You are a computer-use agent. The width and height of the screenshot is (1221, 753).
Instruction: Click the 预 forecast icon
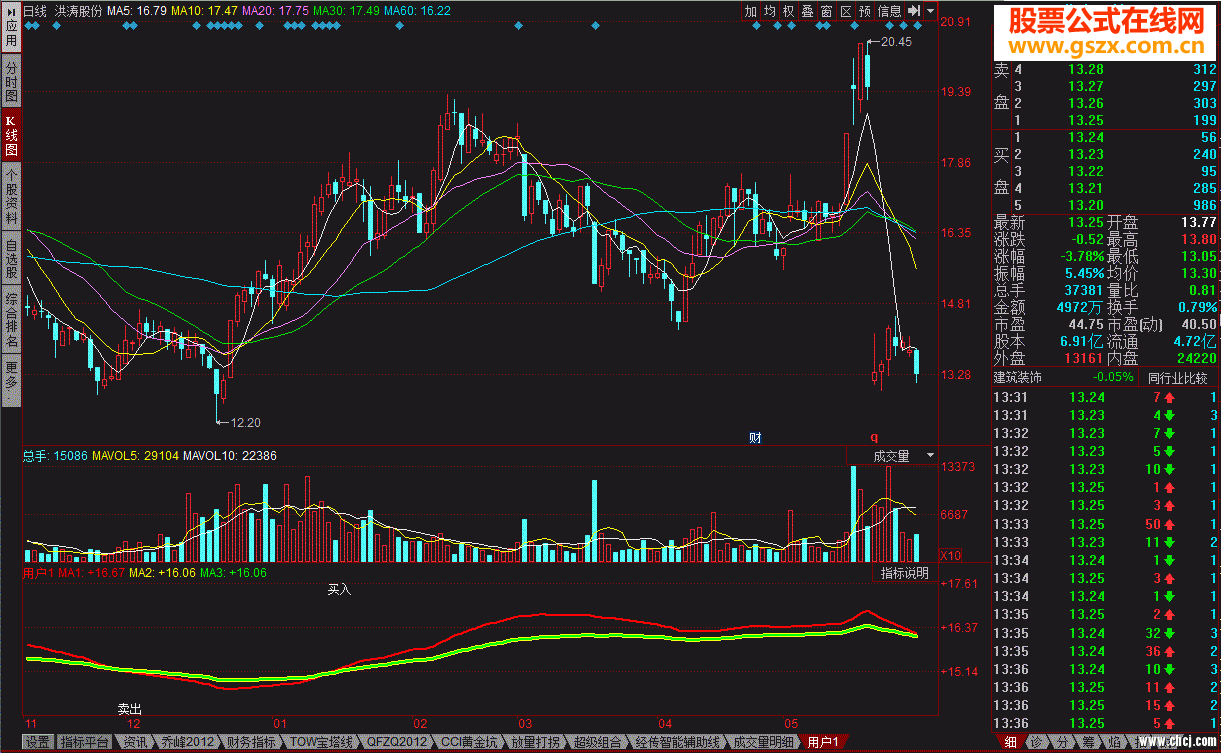[x=864, y=11]
